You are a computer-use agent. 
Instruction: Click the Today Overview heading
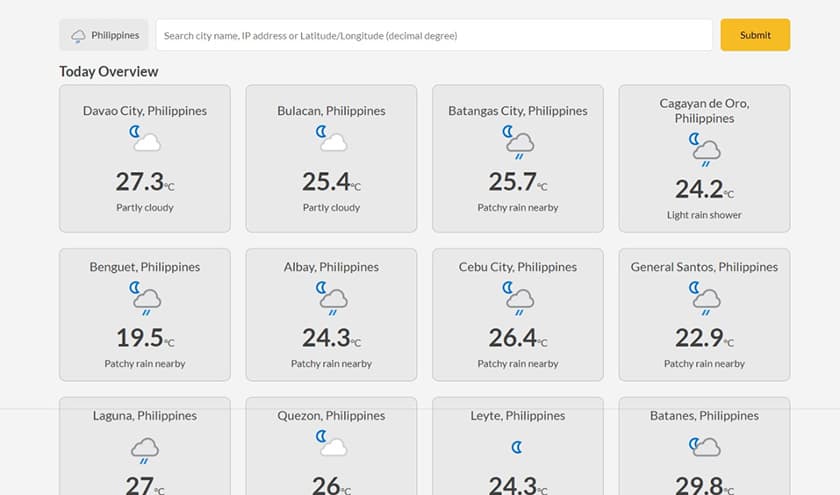(108, 71)
